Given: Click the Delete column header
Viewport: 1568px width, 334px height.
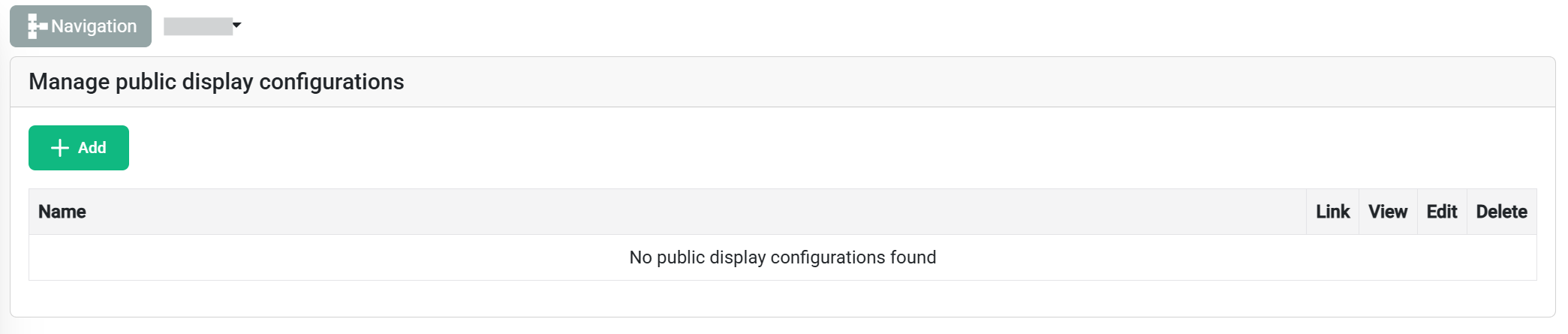Looking at the screenshot, I should point(1501,212).
